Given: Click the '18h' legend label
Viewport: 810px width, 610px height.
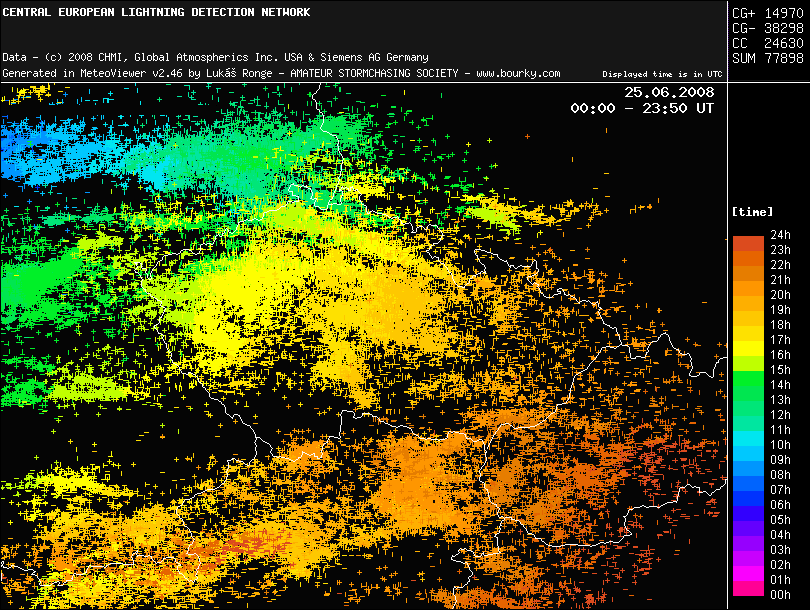Looking at the screenshot, I should [x=780, y=325].
